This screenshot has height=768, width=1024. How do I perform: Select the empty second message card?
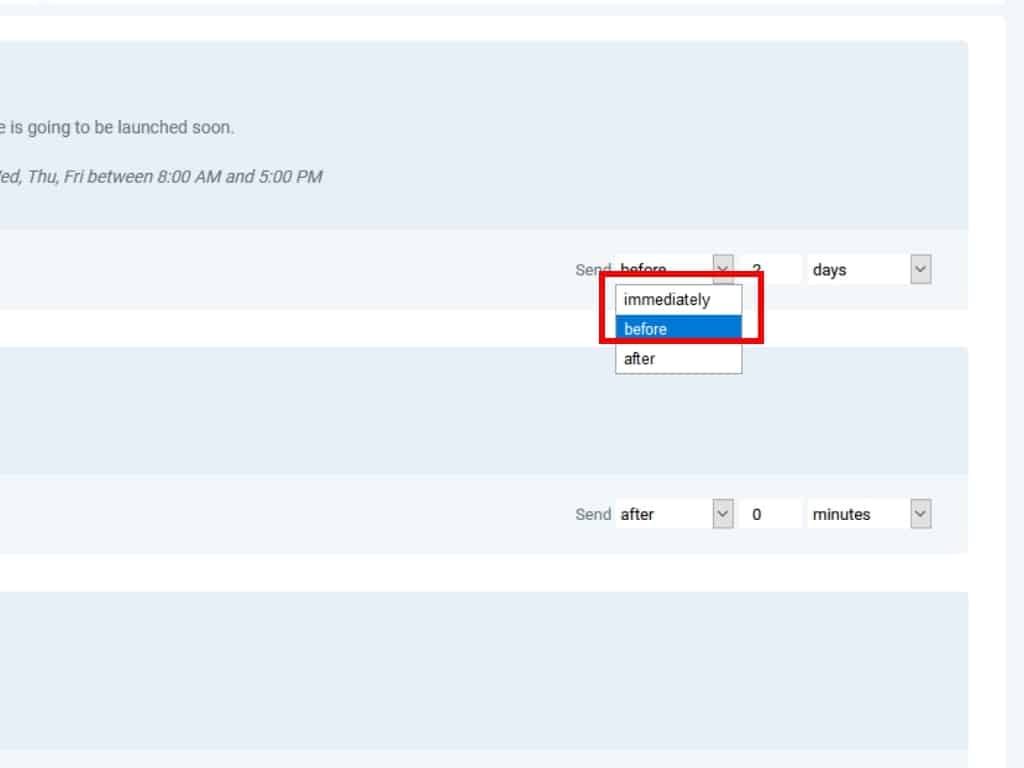(480, 410)
